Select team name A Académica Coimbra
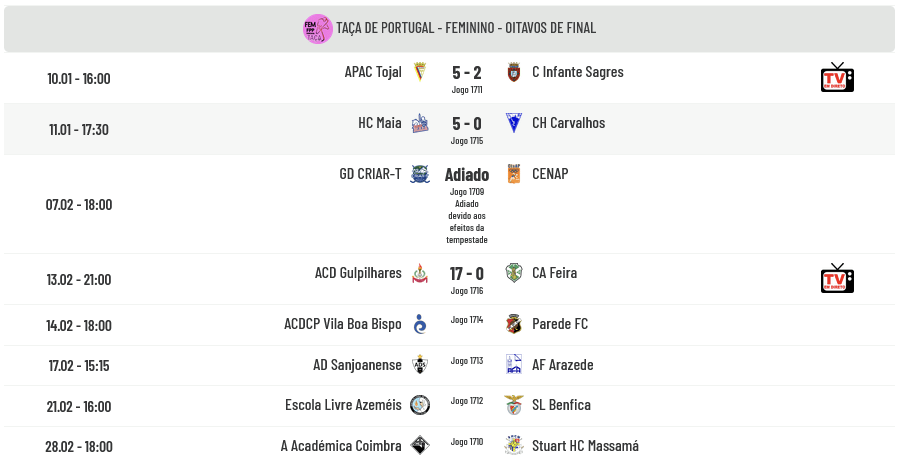Screen dimensions: 902x466 [x=341, y=446]
